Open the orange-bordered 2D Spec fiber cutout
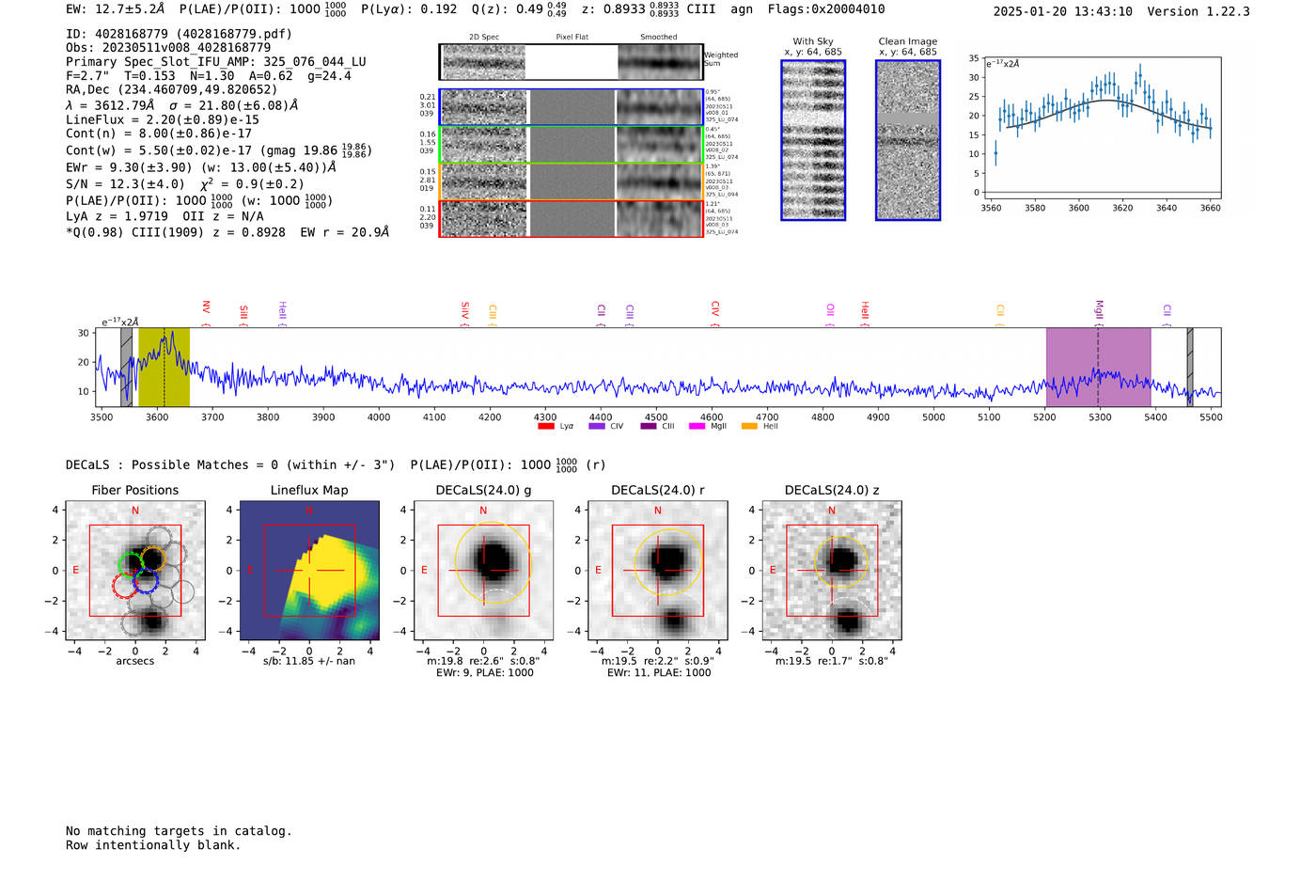The image size is (1316, 896). 484,181
